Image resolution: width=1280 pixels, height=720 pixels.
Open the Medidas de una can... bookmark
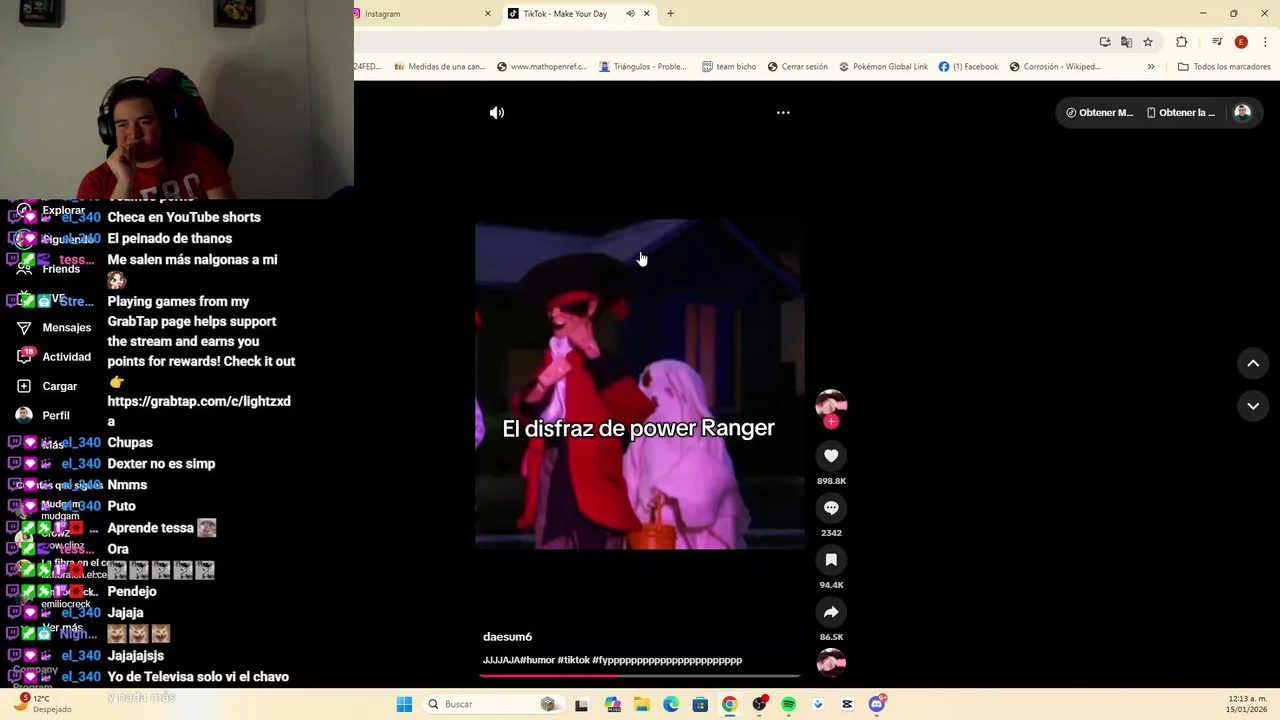440,67
